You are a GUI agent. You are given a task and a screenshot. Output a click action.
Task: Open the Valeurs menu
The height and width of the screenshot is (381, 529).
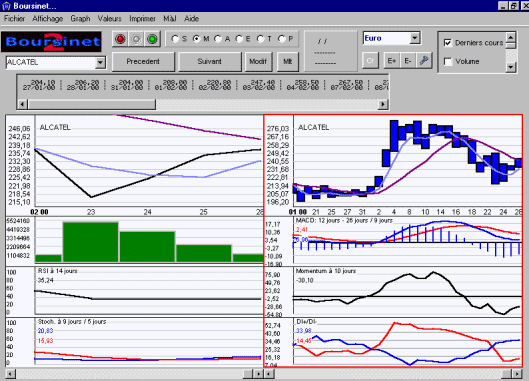109,19
